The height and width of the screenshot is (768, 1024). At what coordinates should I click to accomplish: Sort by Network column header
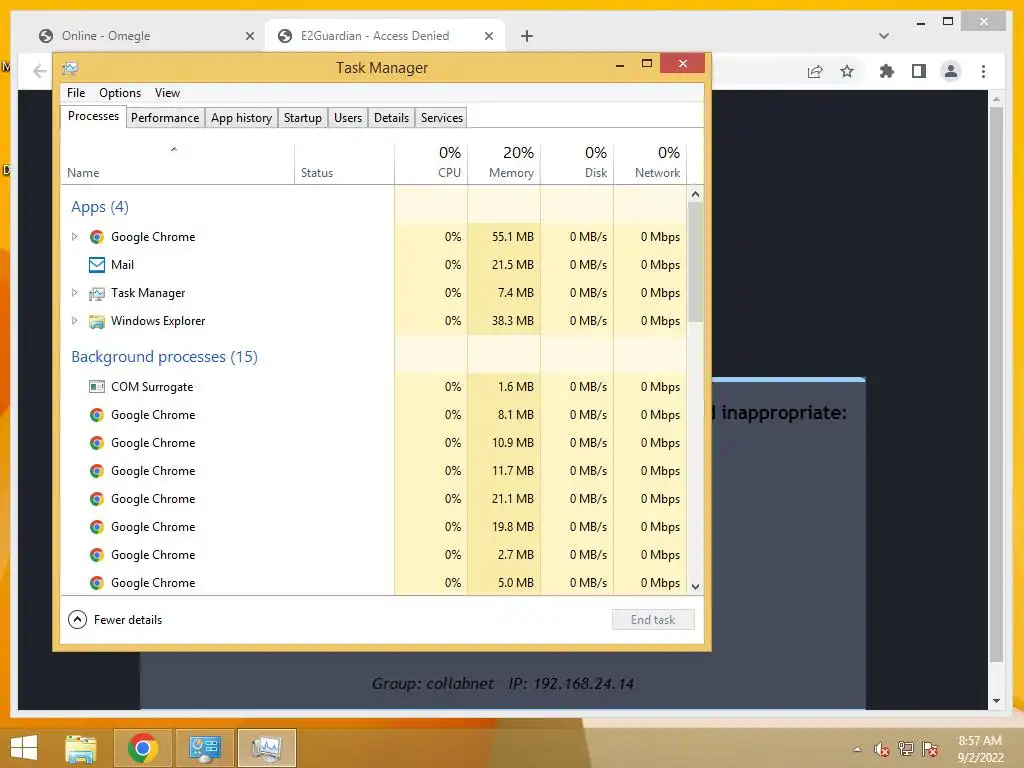click(x=650, y=163)
